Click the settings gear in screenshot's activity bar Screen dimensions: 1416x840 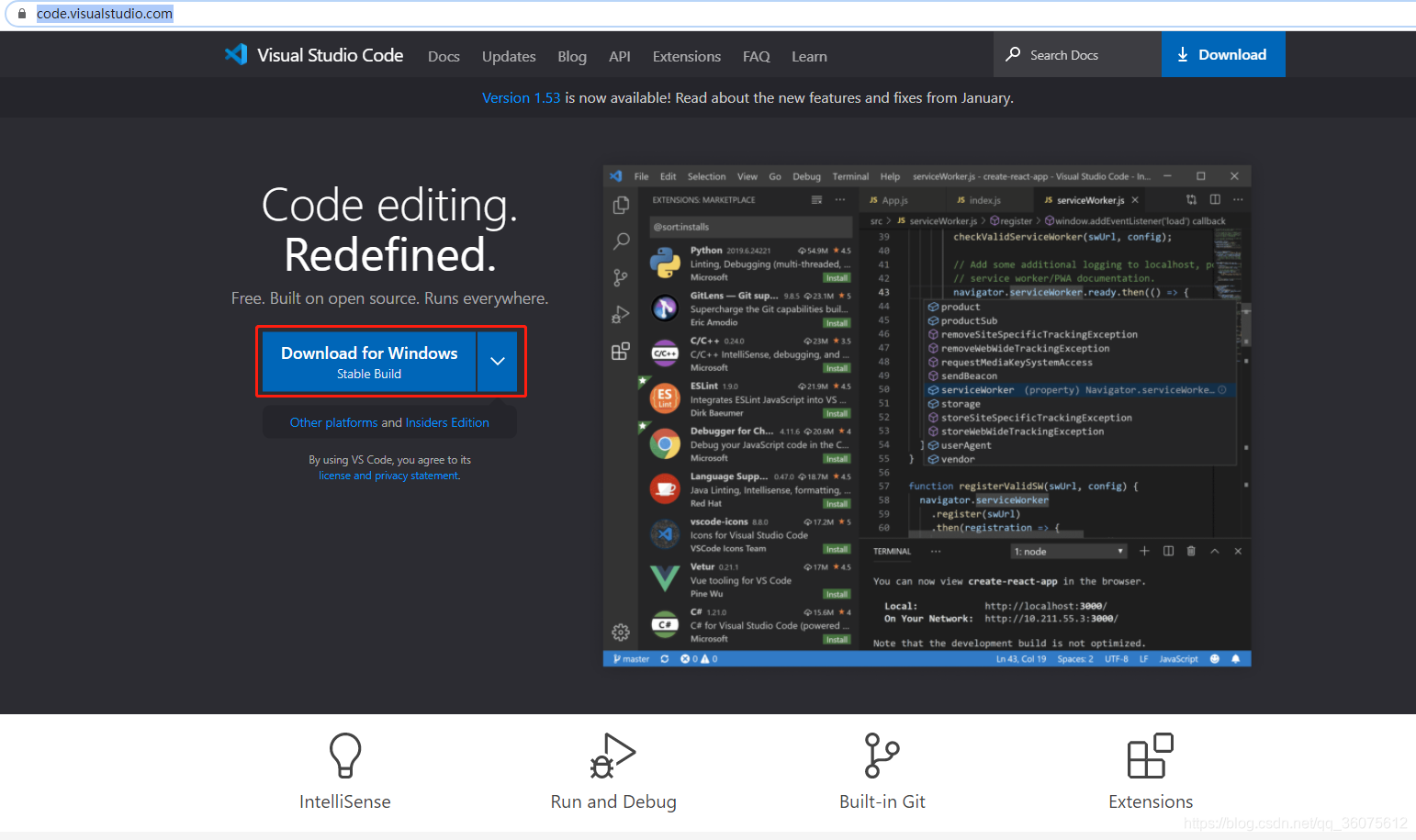pos(621,632)
